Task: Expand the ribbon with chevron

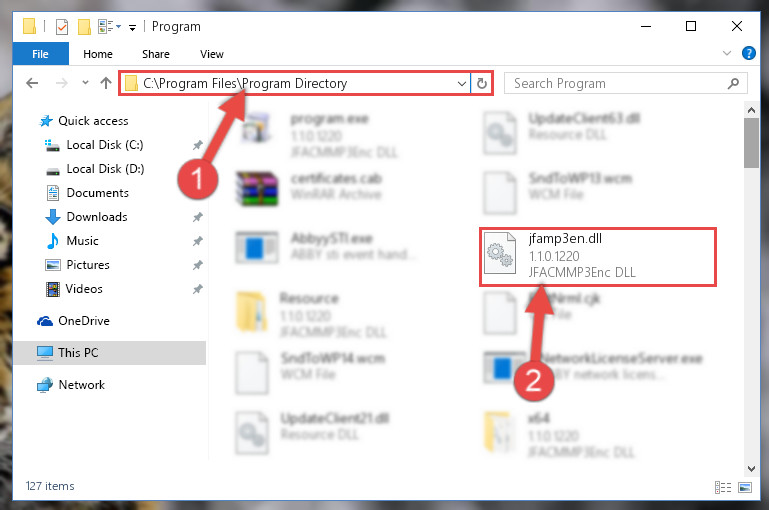Action: tap(727, 53)
